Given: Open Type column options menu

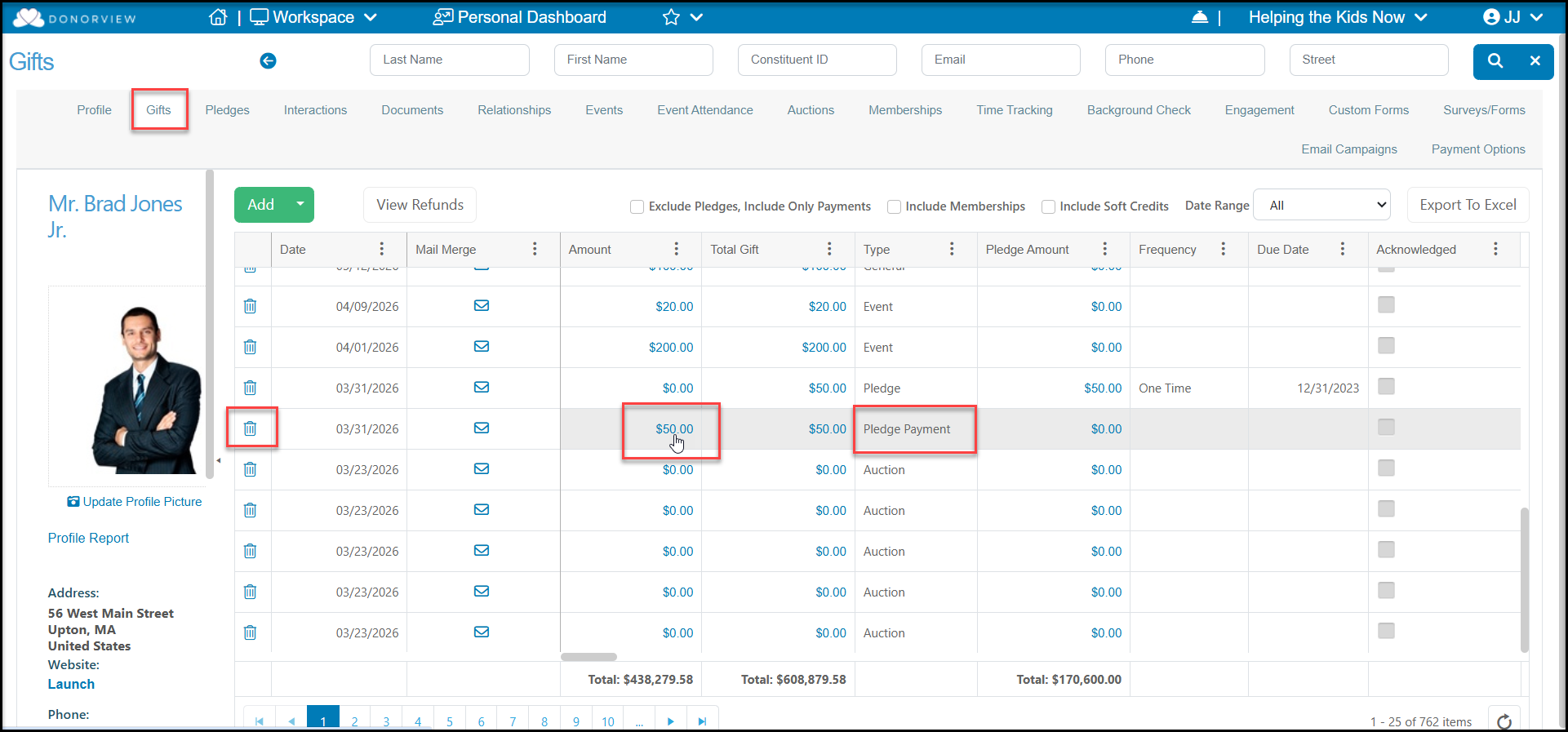Looking at the screenshot, I should 952,249.
